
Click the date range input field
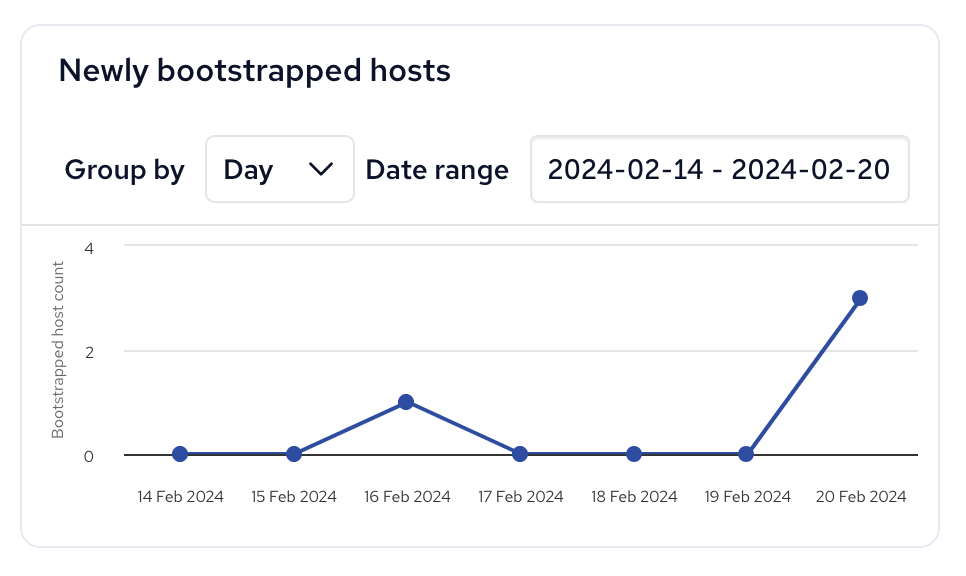(719, 169)
